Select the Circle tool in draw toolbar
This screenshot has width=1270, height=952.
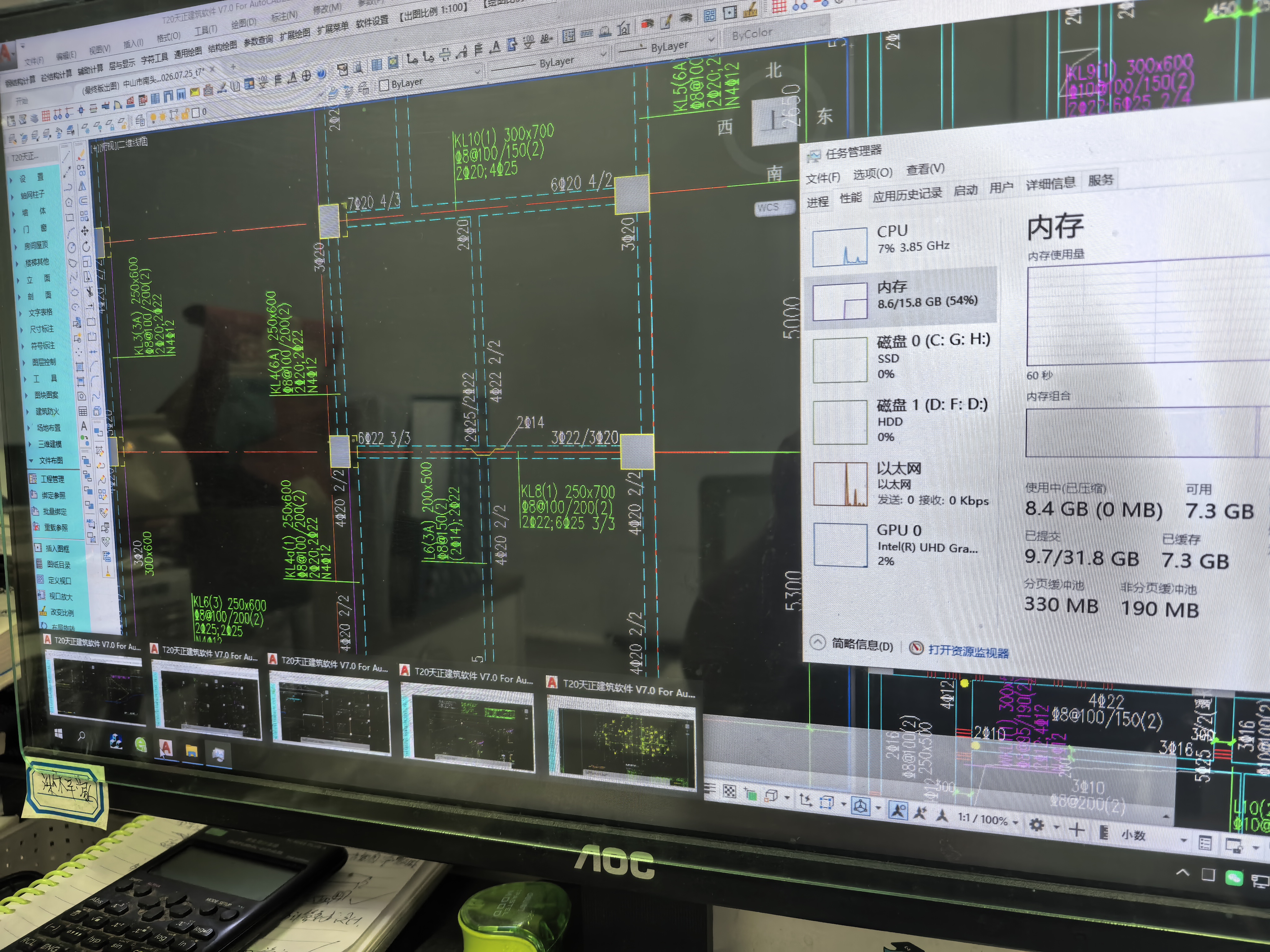click(72, 247)
